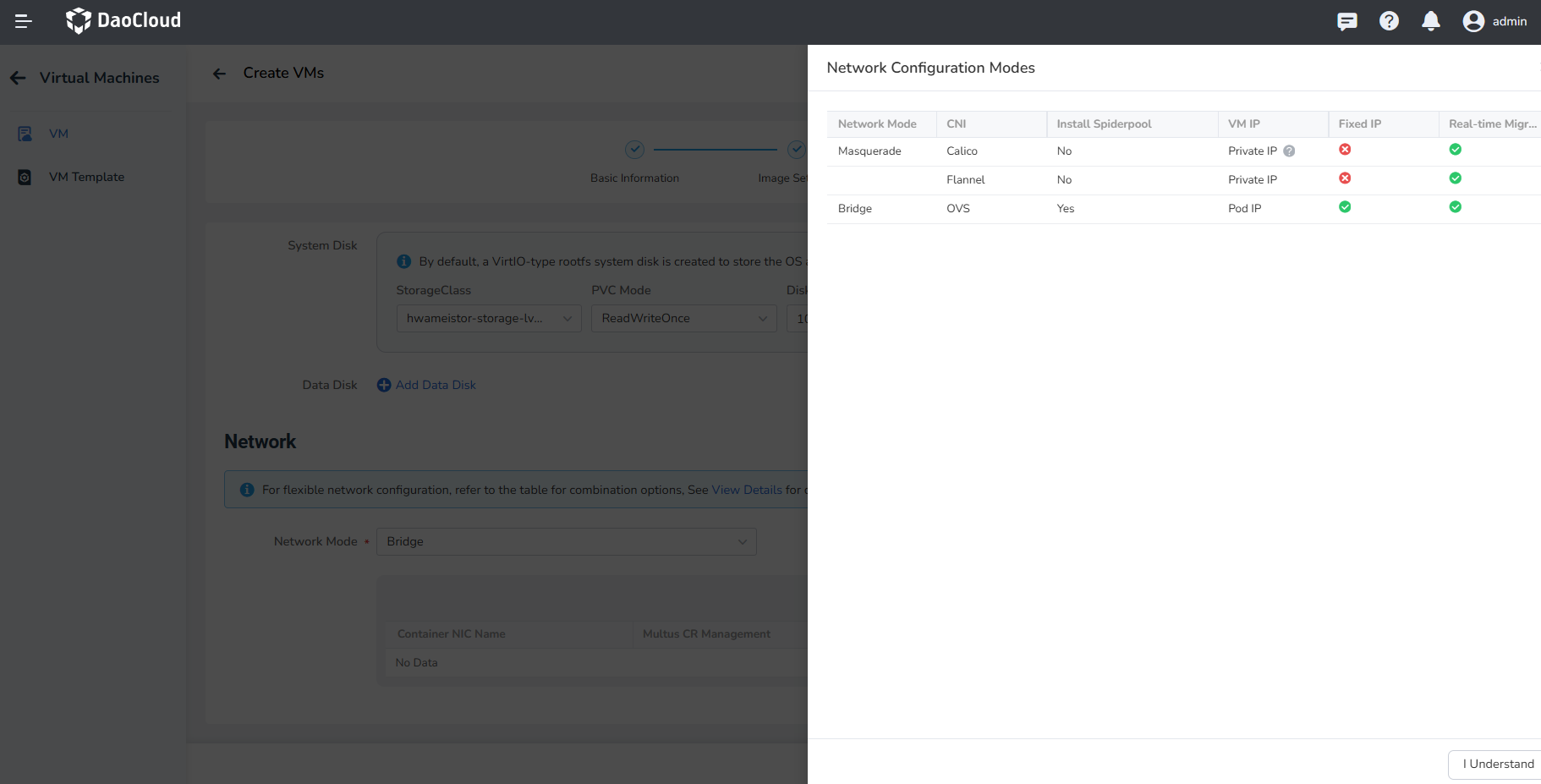Image resolution: width=1541 pixels, height=784 pixels.
Task: Open View Details link
Action: [746, 489]
